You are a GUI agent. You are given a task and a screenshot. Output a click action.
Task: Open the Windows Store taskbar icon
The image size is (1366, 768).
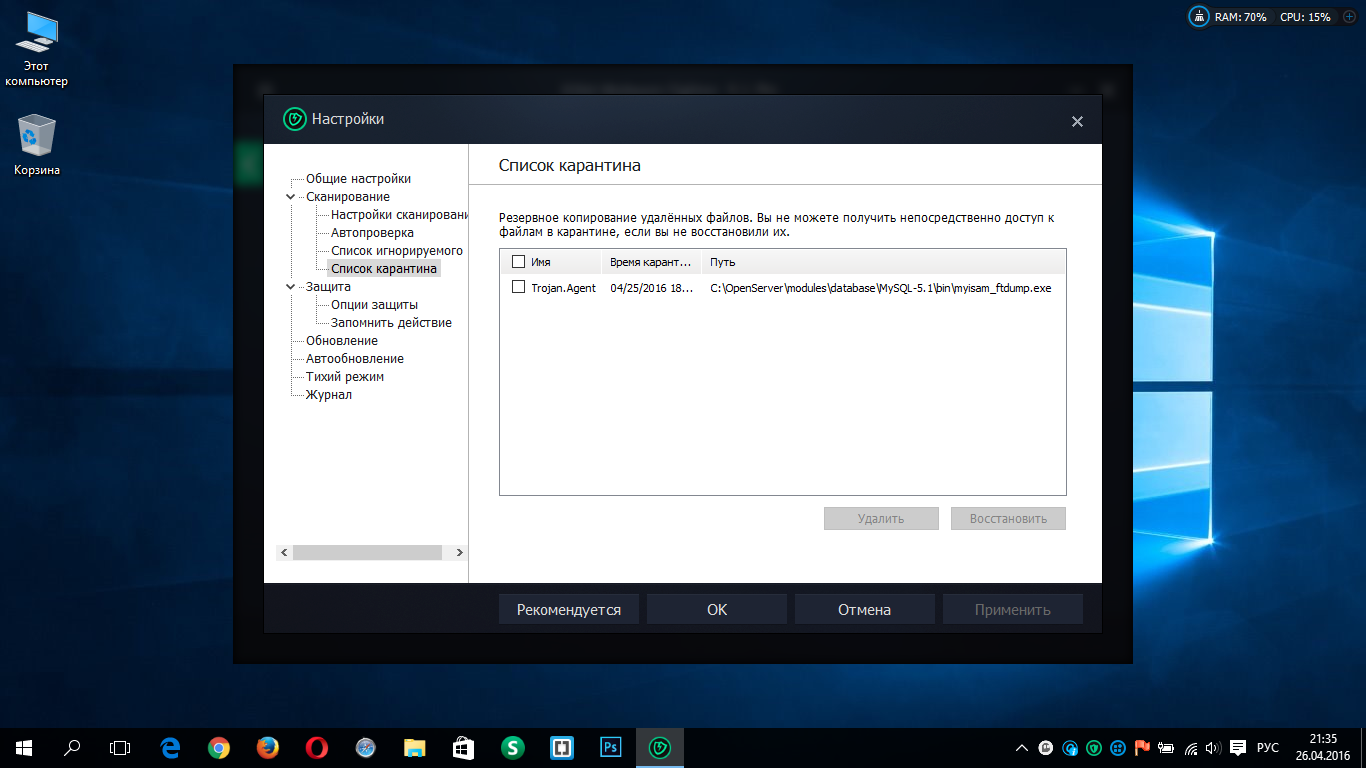463,747
